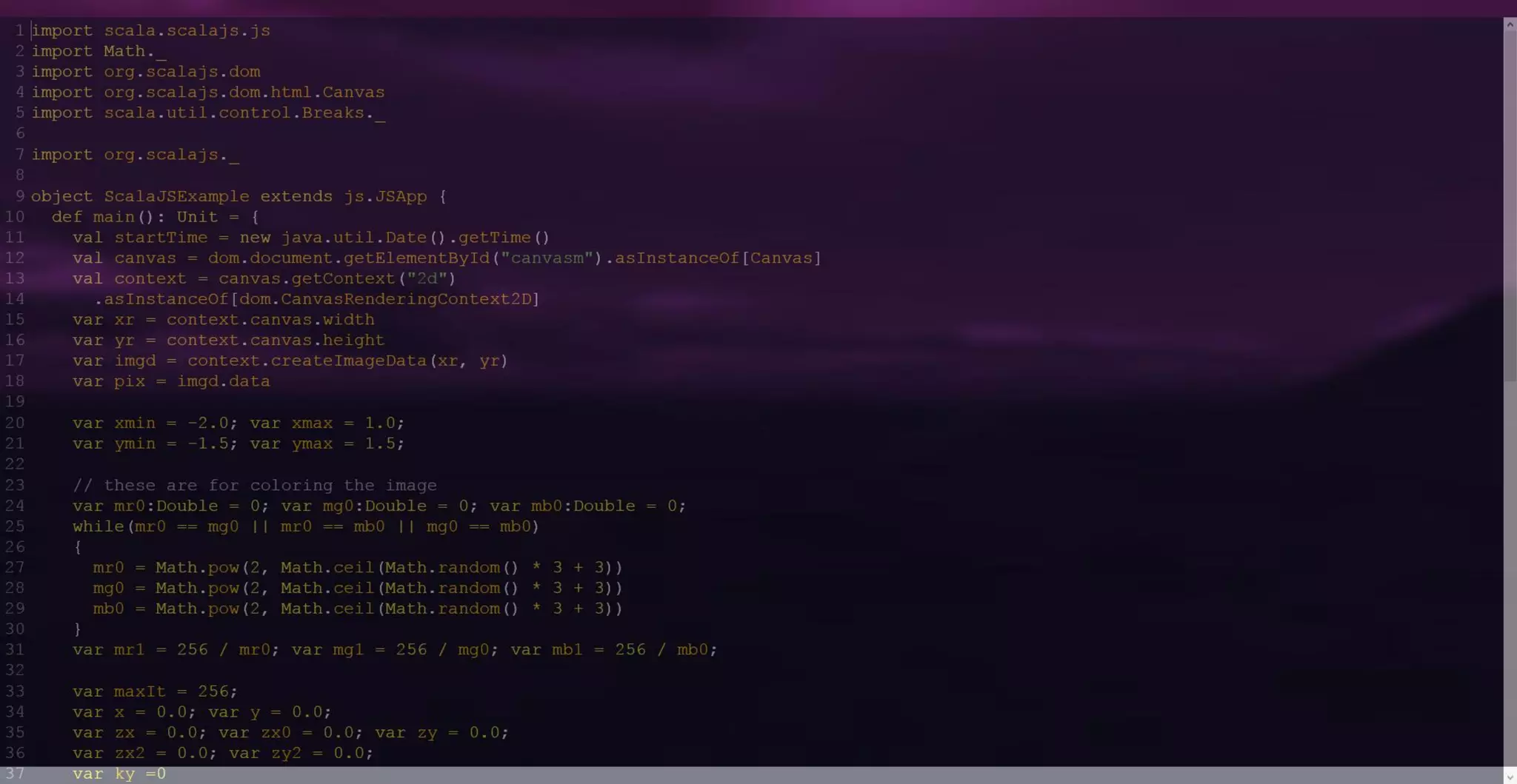Click the 'startTime' variable name
Image resolution: width=1517 pixels, height=784 pixels.
pyautogui.click(x=161, y=238)
